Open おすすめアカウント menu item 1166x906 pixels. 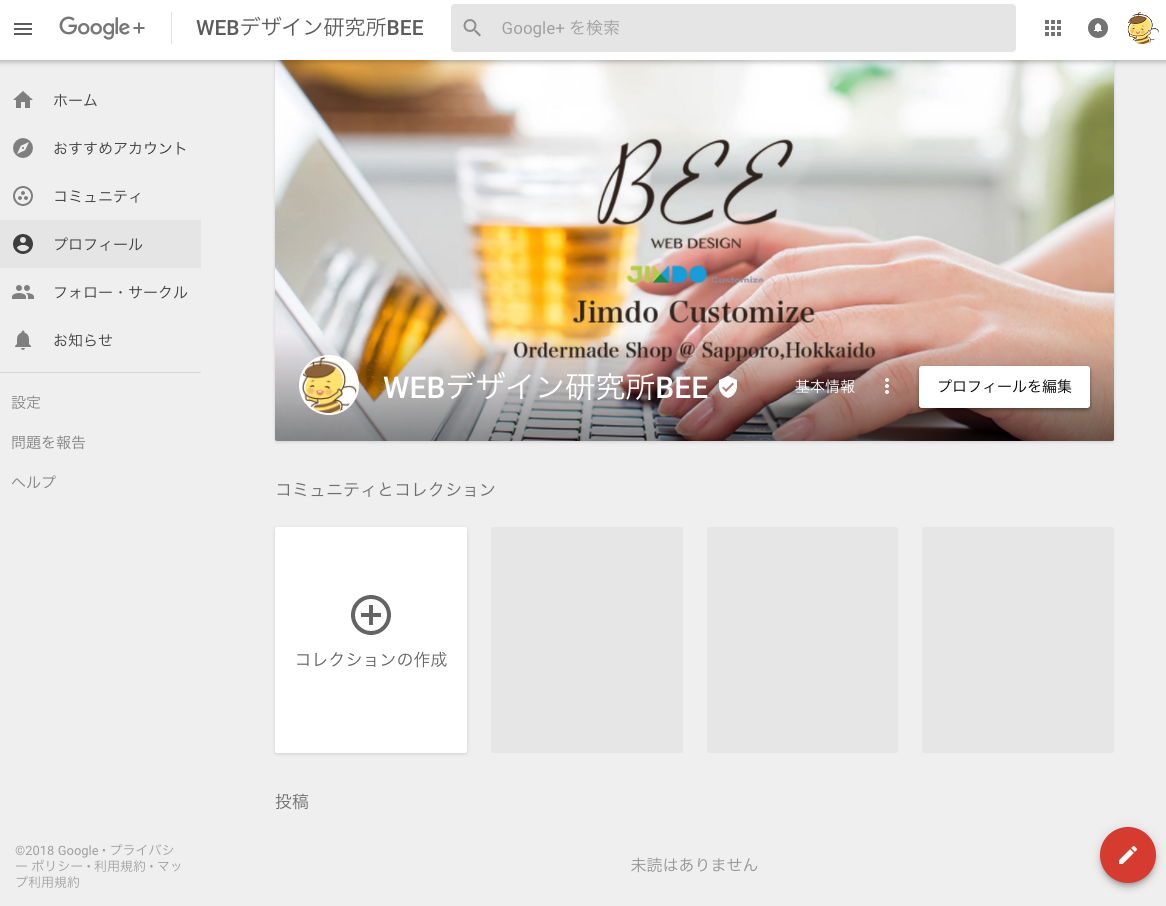(x=120, y=148)
